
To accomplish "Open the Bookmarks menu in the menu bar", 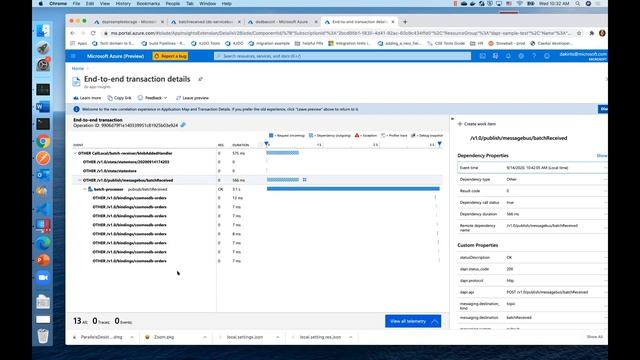I will 148,4.
